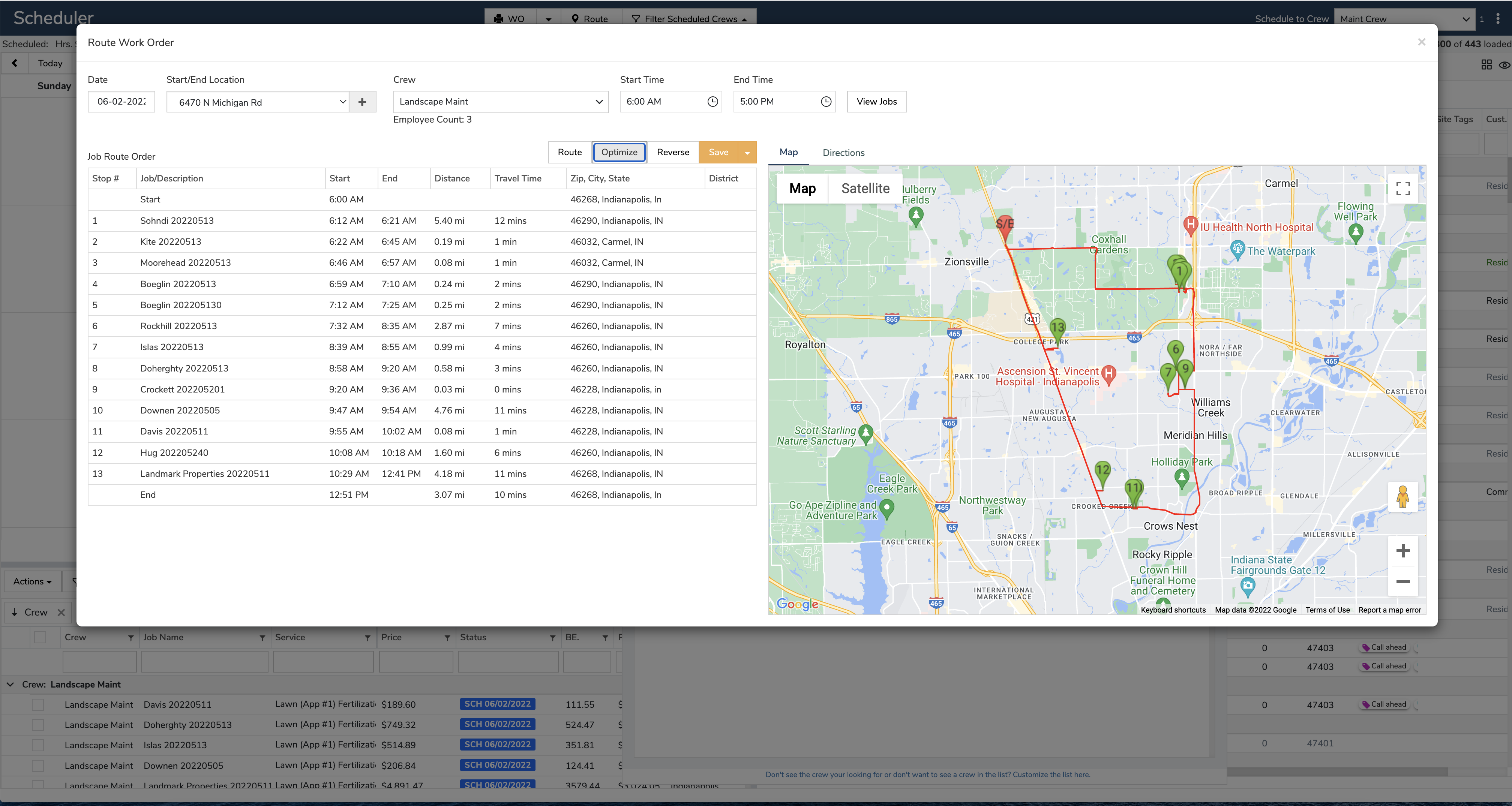Open the Save button dropdown arrow

pyautogui.click(x=747, y=153)
